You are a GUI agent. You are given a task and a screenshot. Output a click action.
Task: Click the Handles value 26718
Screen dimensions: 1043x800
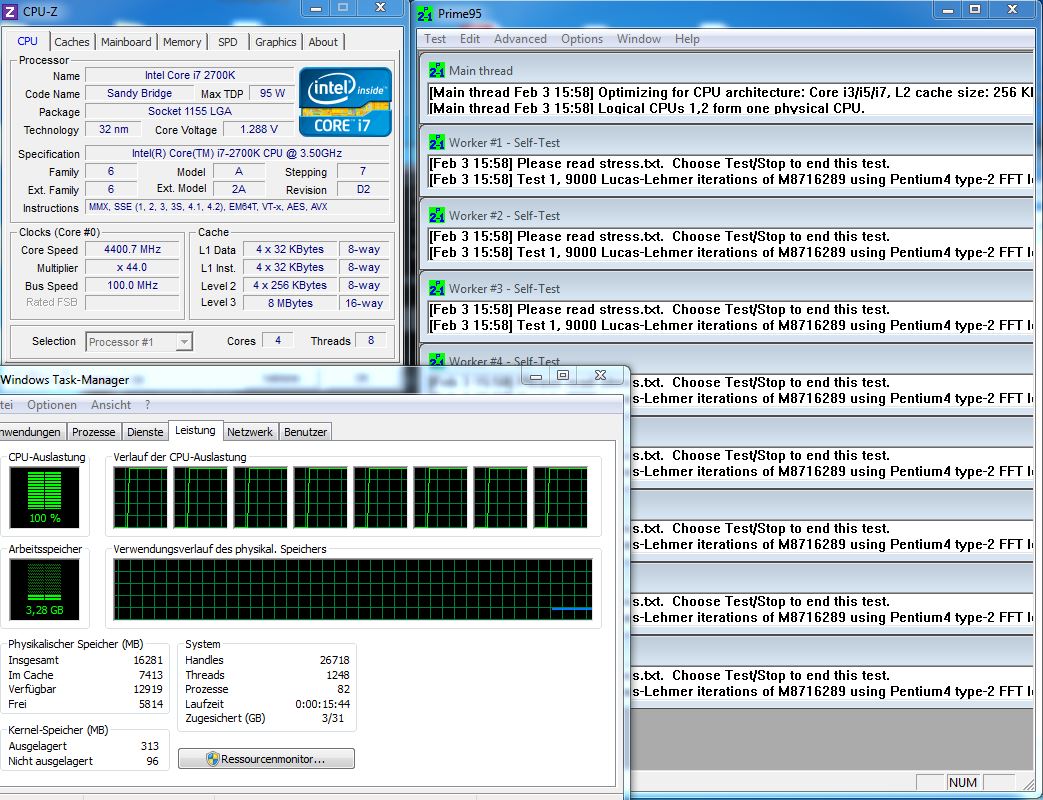click(335, 660)
